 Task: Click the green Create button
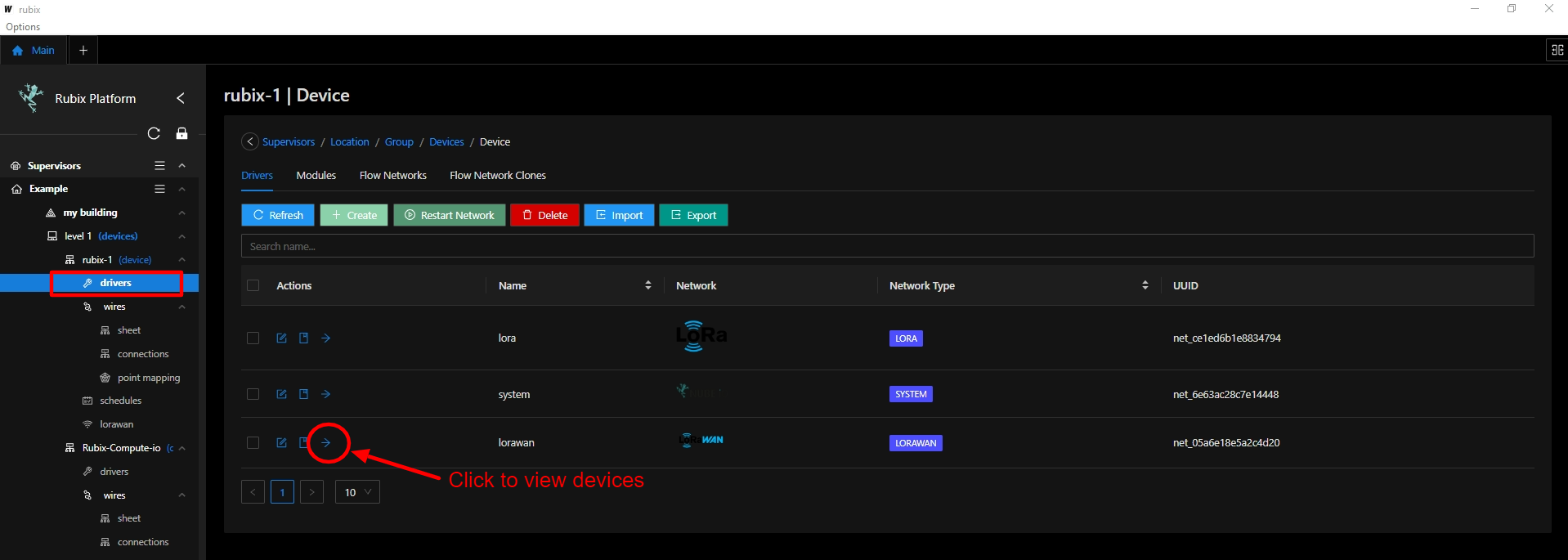click(x=354, y=215)
